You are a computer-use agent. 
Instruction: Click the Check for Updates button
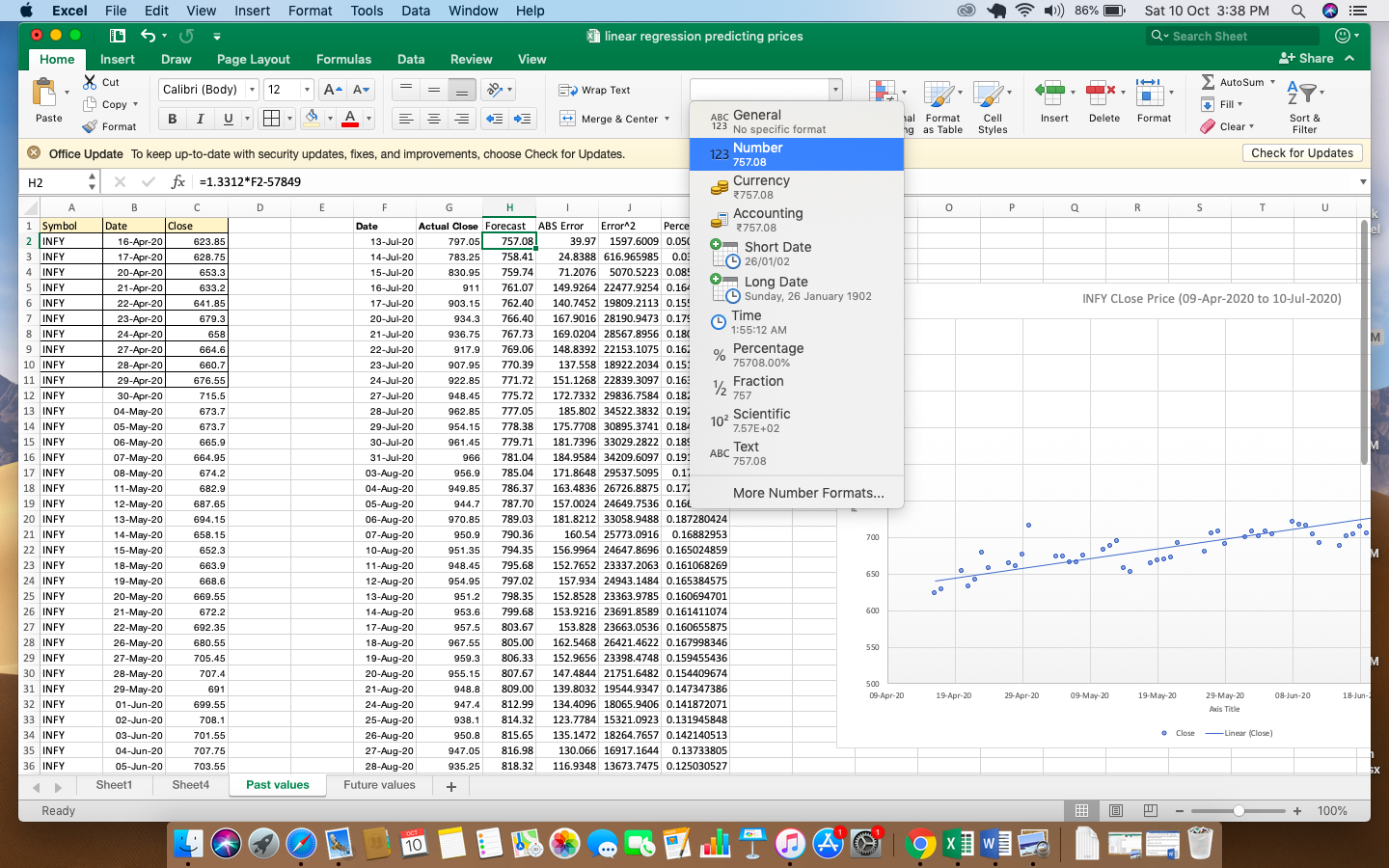tap(1301, 152)
